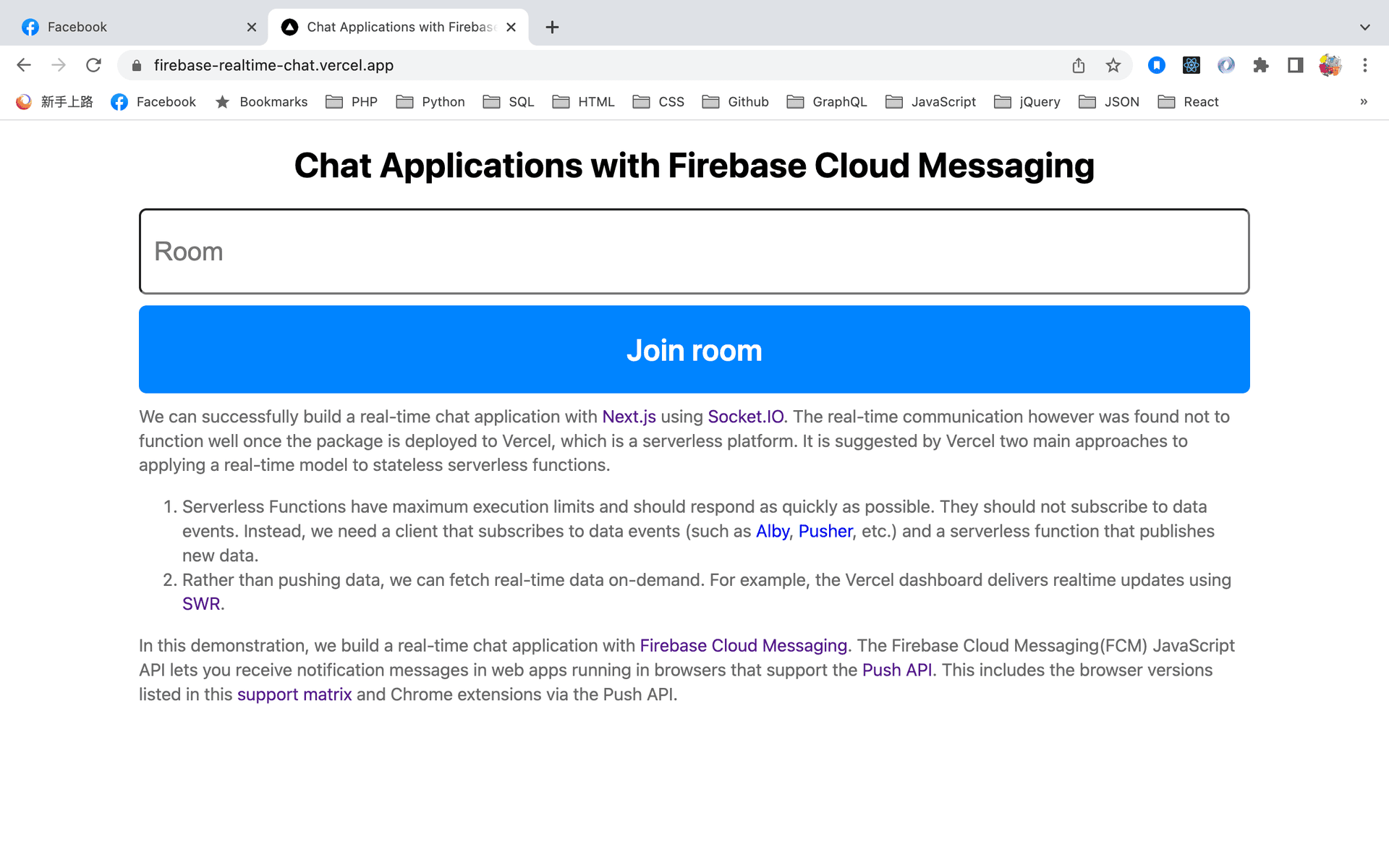Open the PHP bookmarks folder
The image size is (1389, 868).
pos(352,102)
